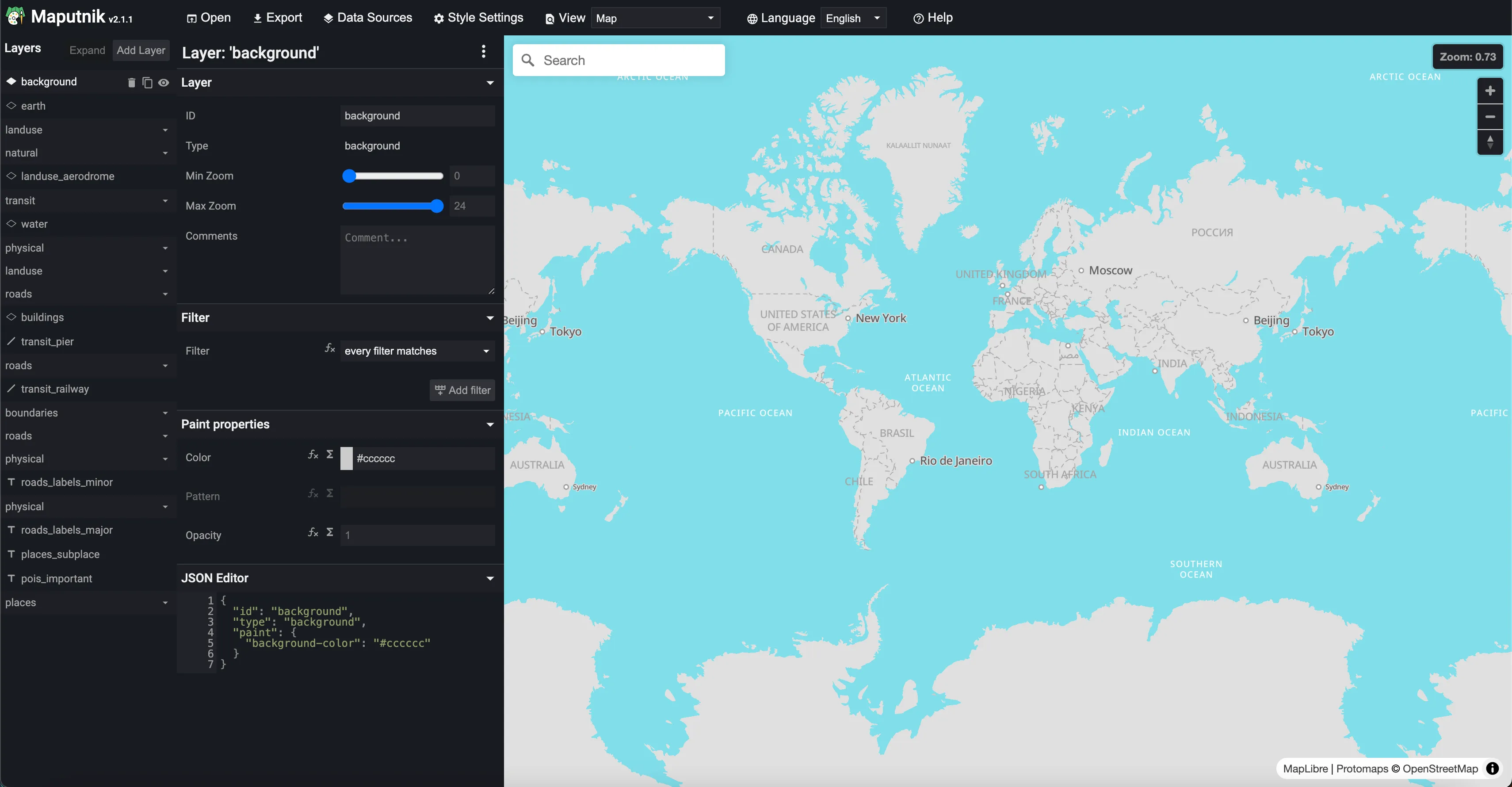Open the layer options three-dot menu
The height and width of the screenshot is (787, 1512).
(x=484, y=52)
